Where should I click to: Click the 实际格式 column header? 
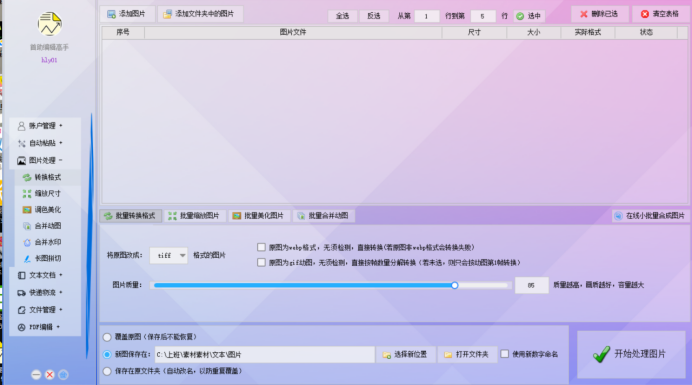(x=588, y=32)
